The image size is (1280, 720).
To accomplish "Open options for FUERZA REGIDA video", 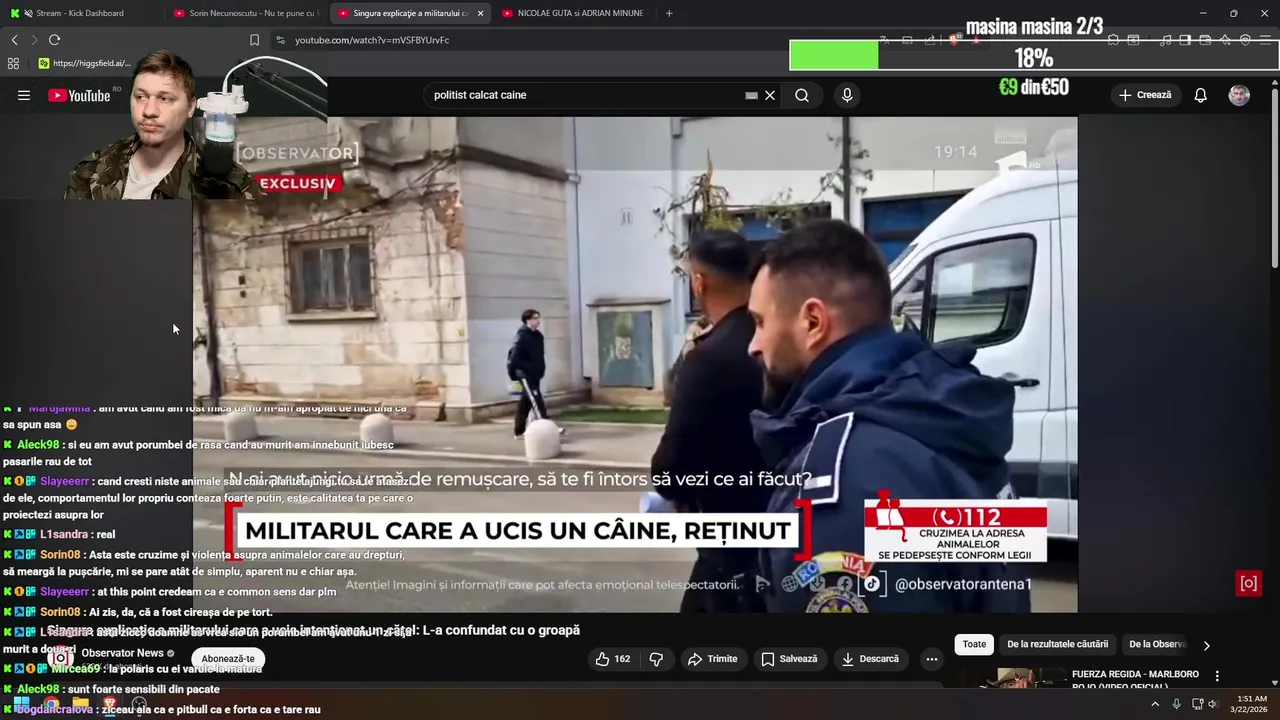I will coord(1217,676).
